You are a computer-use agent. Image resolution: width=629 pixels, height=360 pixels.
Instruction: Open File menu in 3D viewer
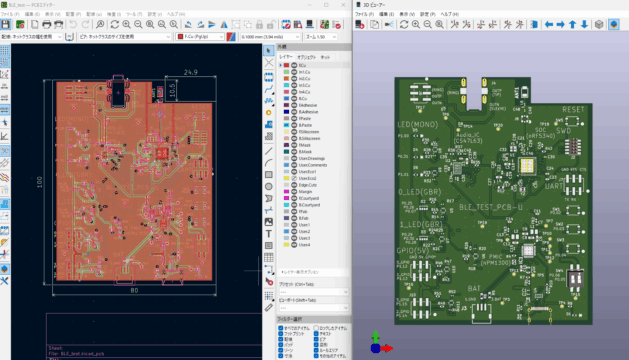click(364, 14)
